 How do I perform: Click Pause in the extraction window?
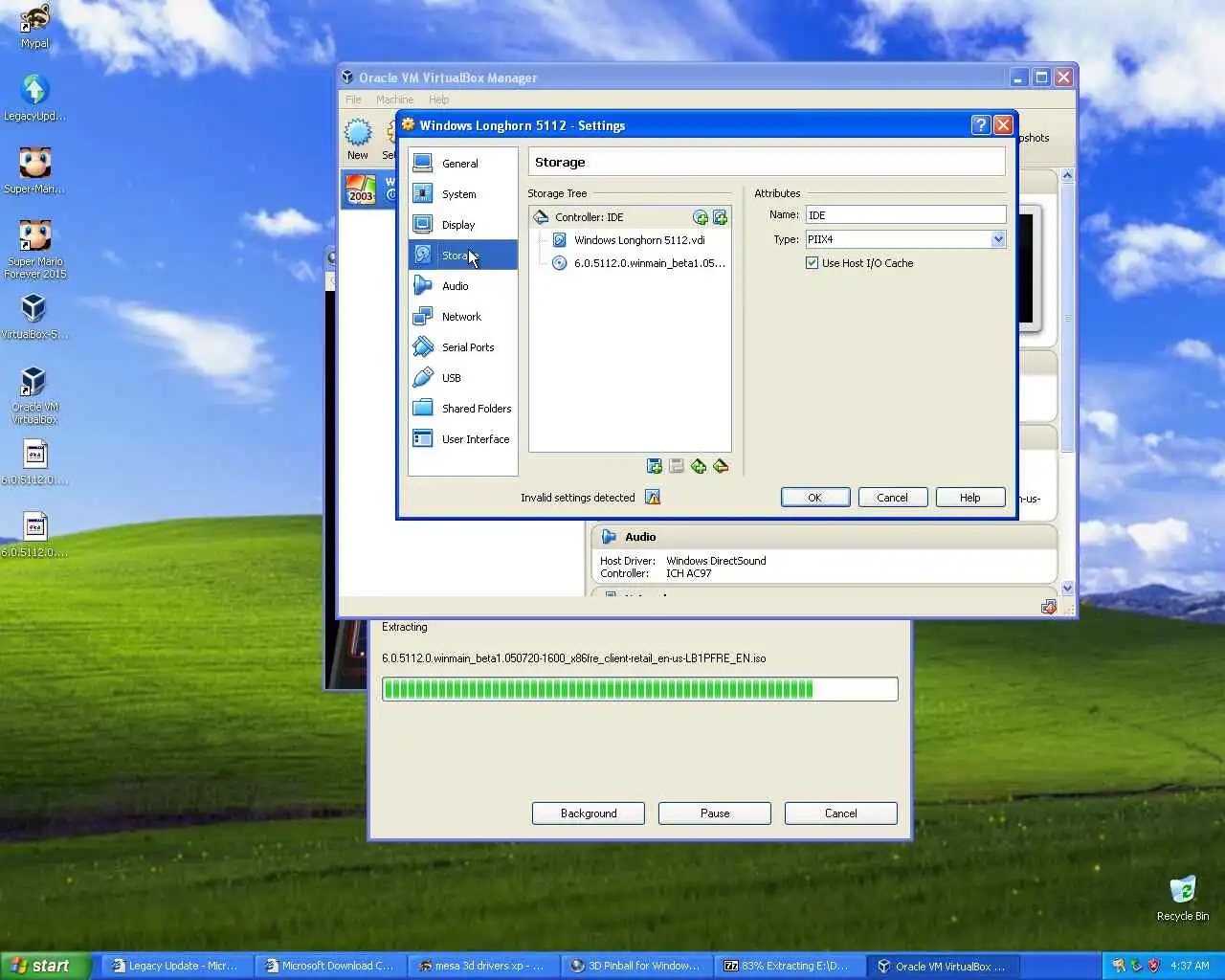tap(715, 813)
